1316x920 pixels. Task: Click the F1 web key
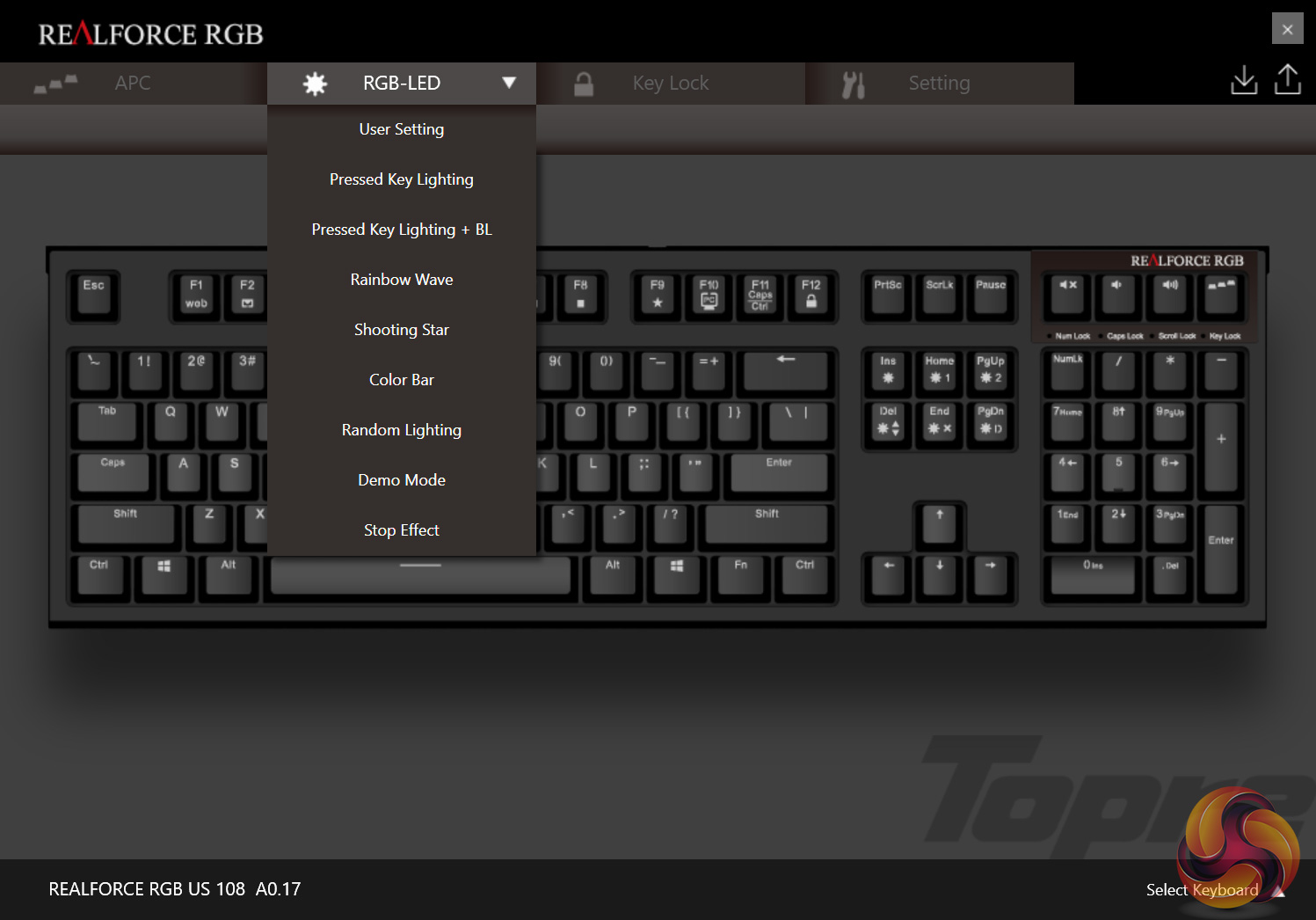[196, 296]
